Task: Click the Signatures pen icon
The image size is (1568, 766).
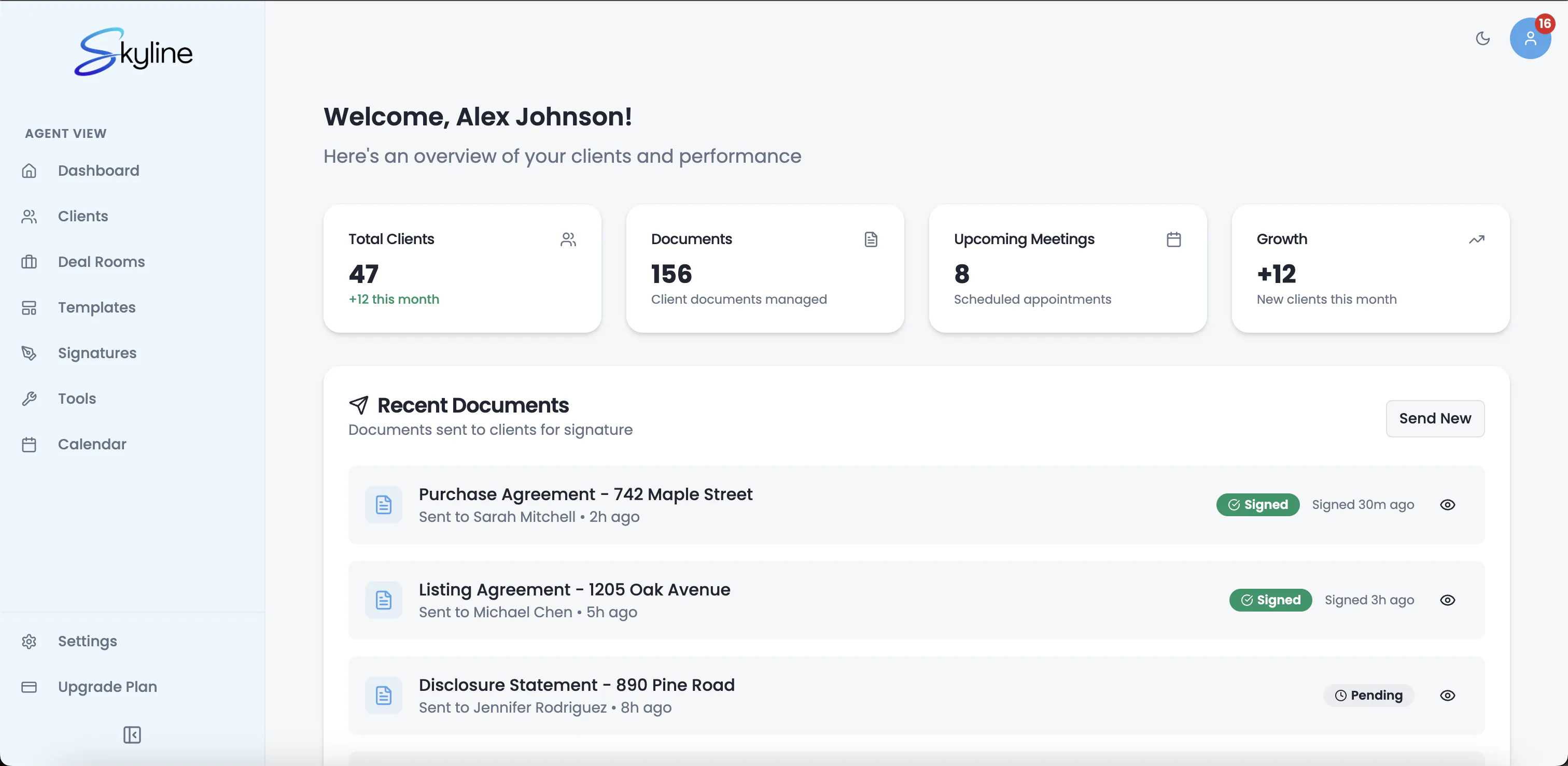Action: tap(29, 353)
